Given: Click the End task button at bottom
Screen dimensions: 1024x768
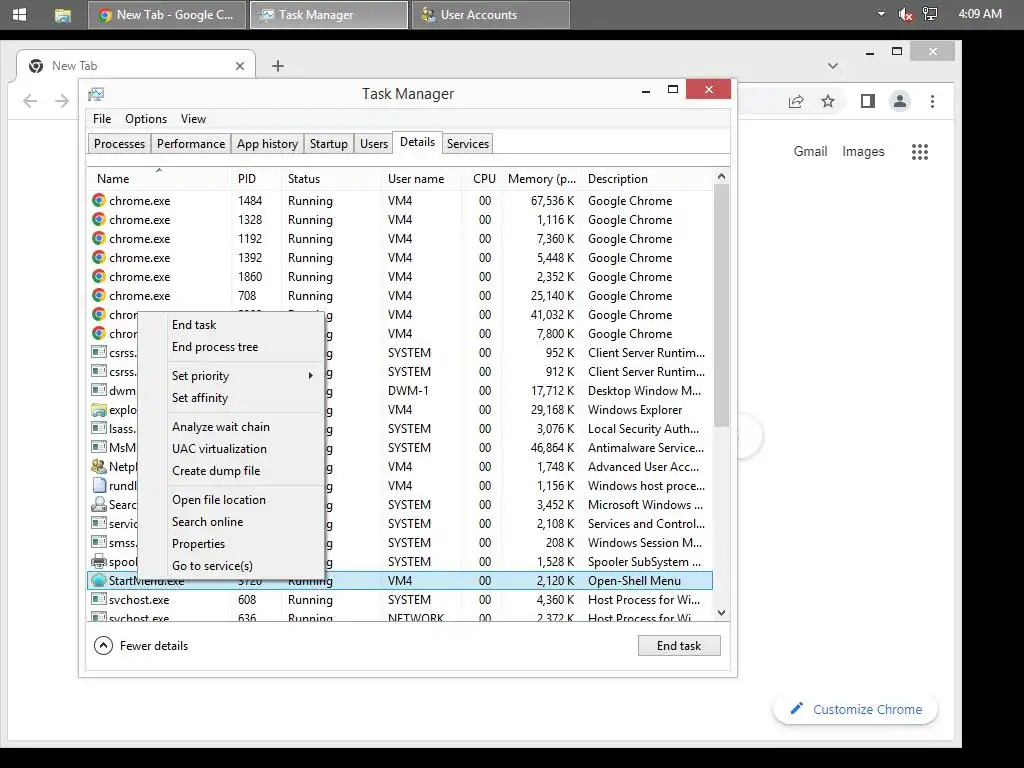Looking at the screenshot, I should click(x=679, y=645).
